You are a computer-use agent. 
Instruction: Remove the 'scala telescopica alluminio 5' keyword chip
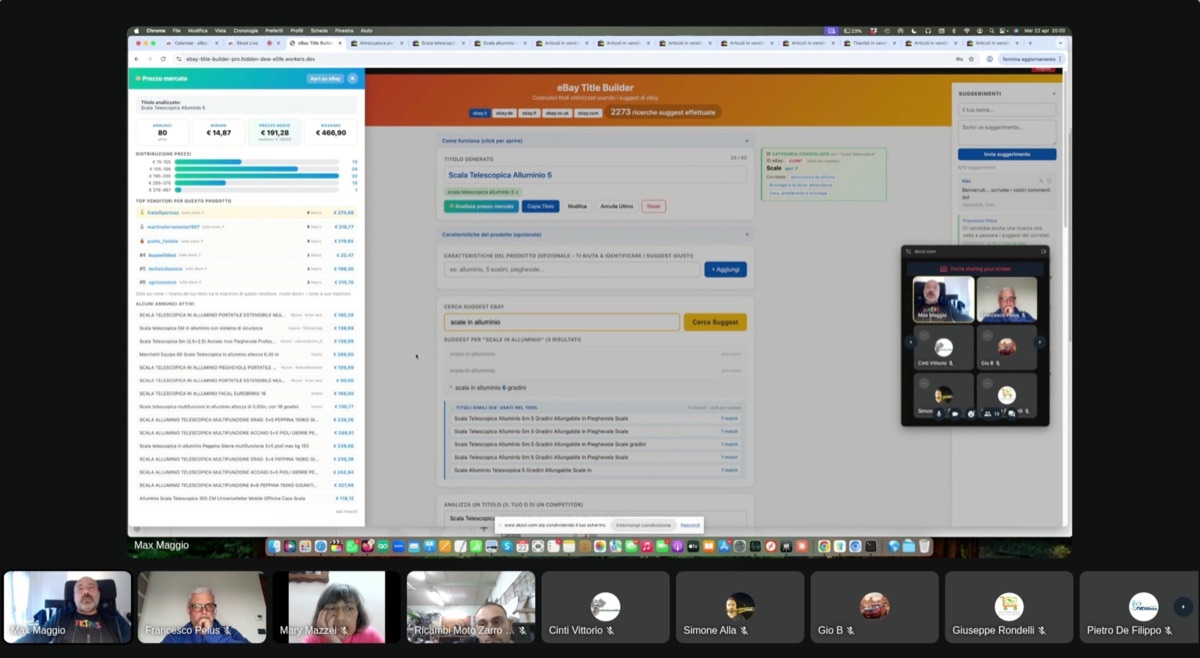click(x=516, y=189)
